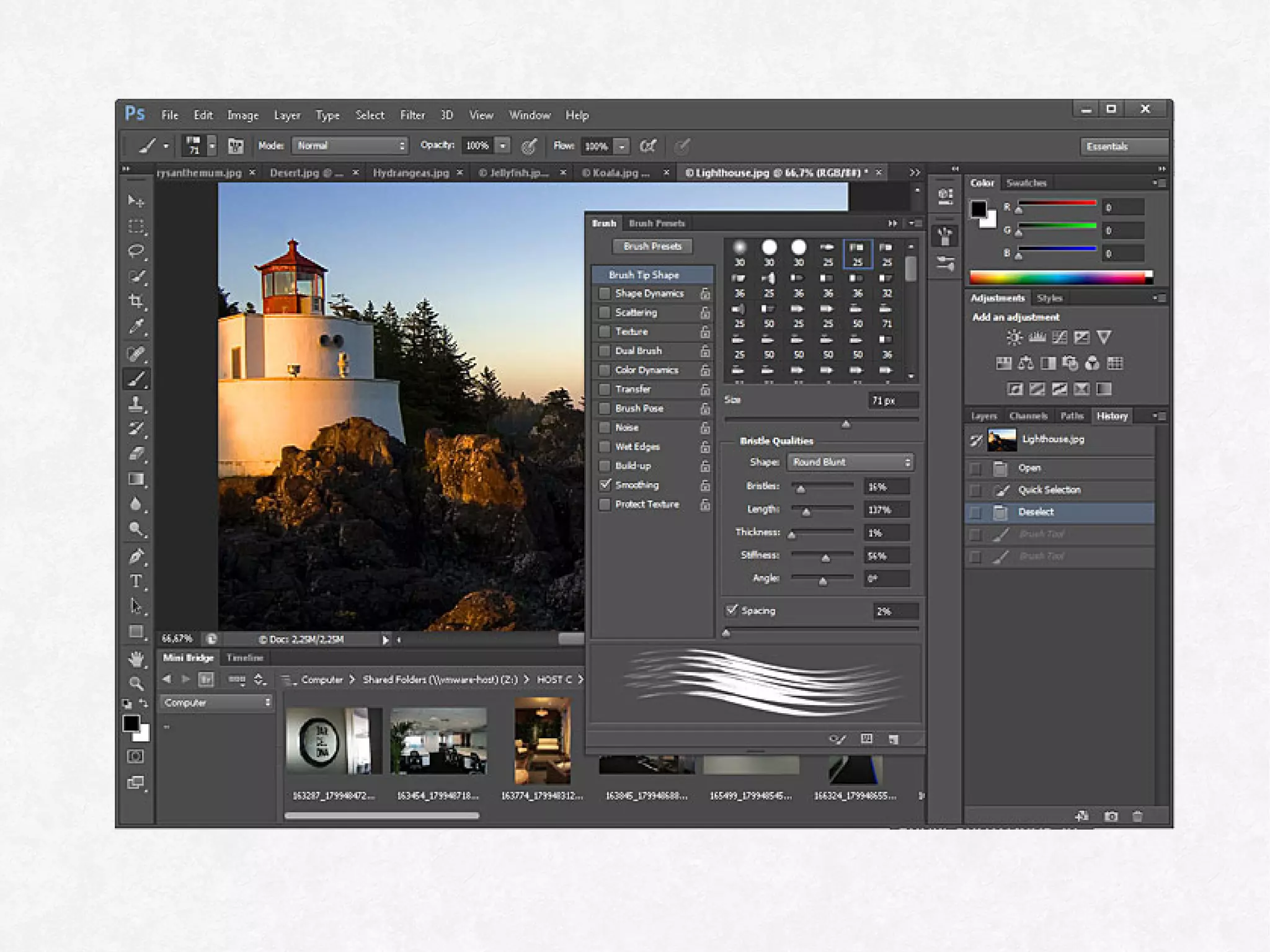The height and width of the screenshot is (952, 1270).
Task: Select the Zoom tool in toolbar
Action: click(x=136, y=683)
